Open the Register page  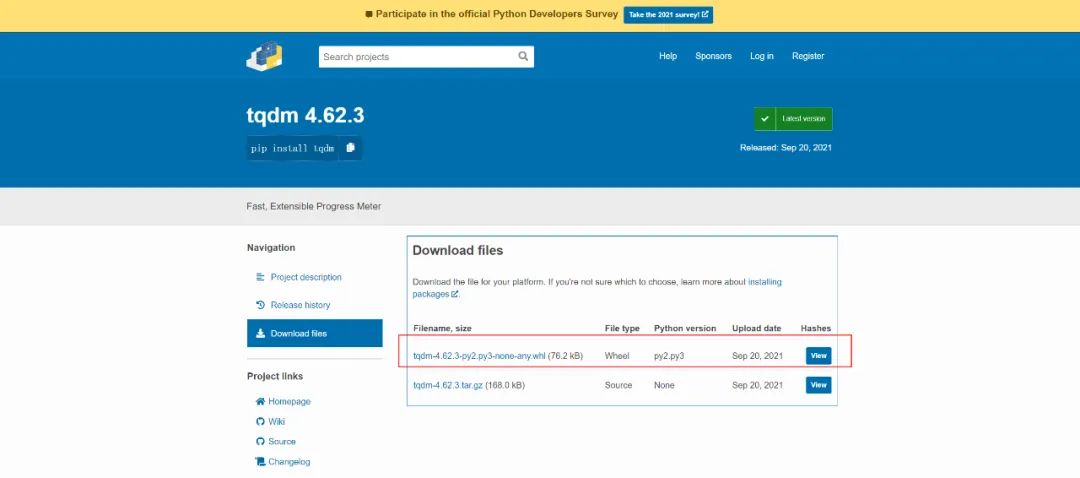click(x=808, y=56)
